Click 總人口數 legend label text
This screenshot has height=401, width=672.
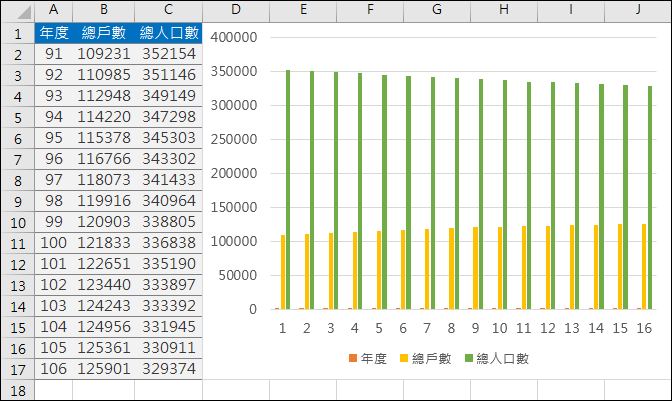point(502,358)
